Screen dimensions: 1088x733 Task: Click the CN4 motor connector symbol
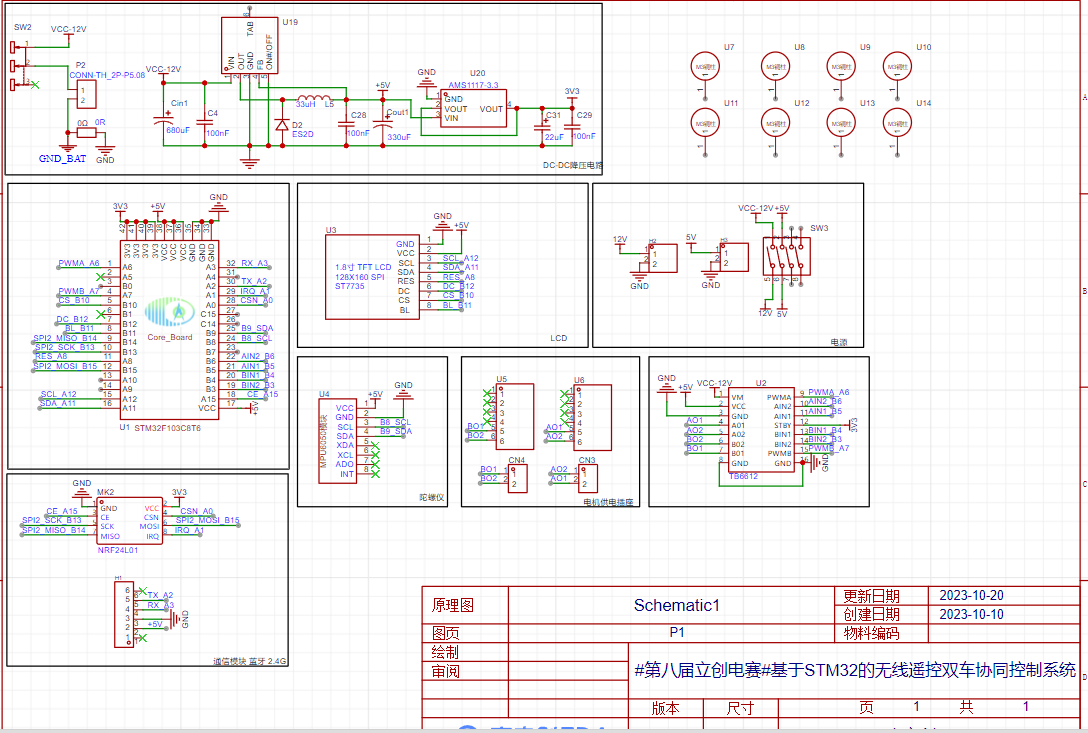click(x=518, y=479)
